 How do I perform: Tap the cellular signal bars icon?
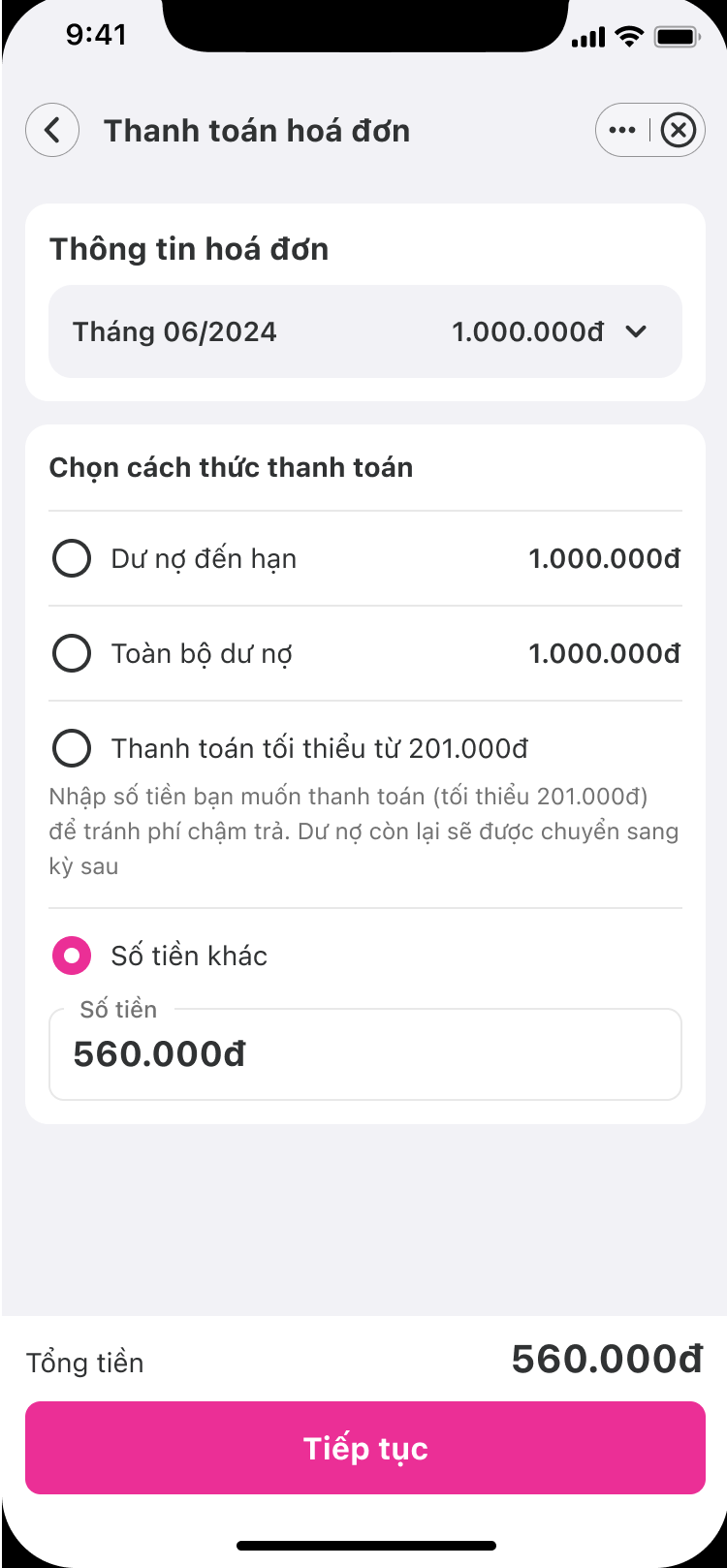(588, 38)
